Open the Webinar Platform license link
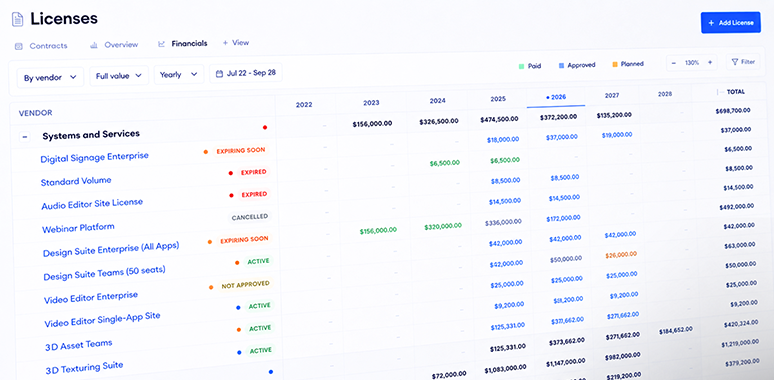Viewport: 774px width, 380px height. [x=78, y=228]
